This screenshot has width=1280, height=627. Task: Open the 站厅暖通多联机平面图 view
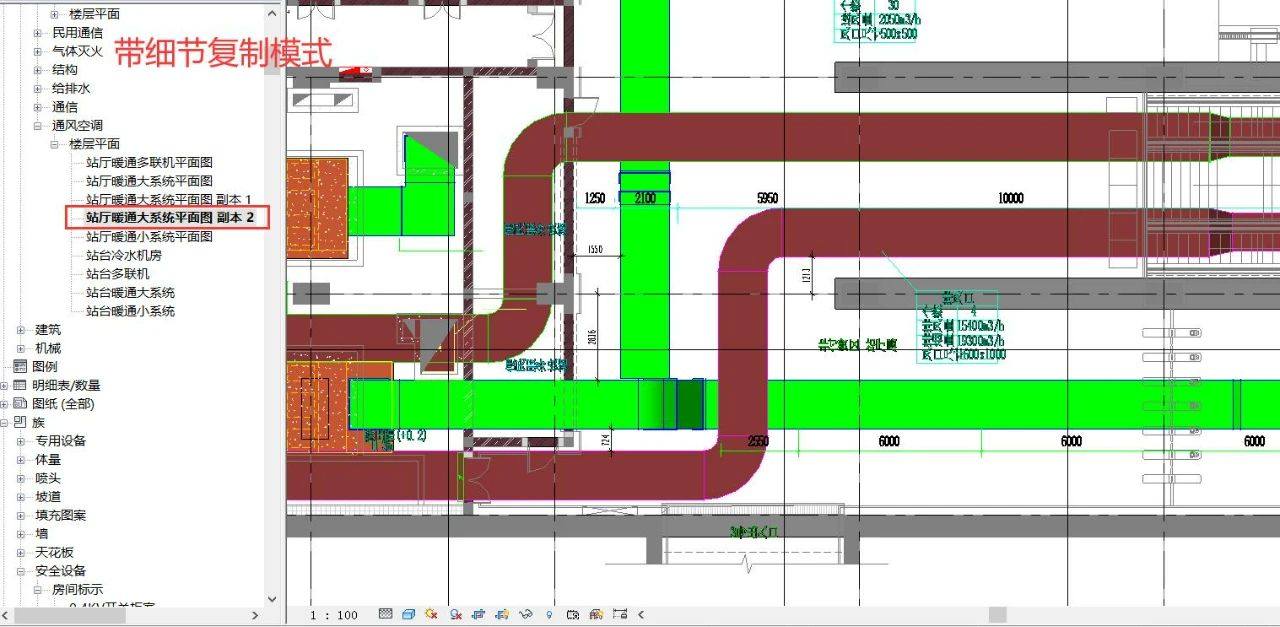point(149,162)
